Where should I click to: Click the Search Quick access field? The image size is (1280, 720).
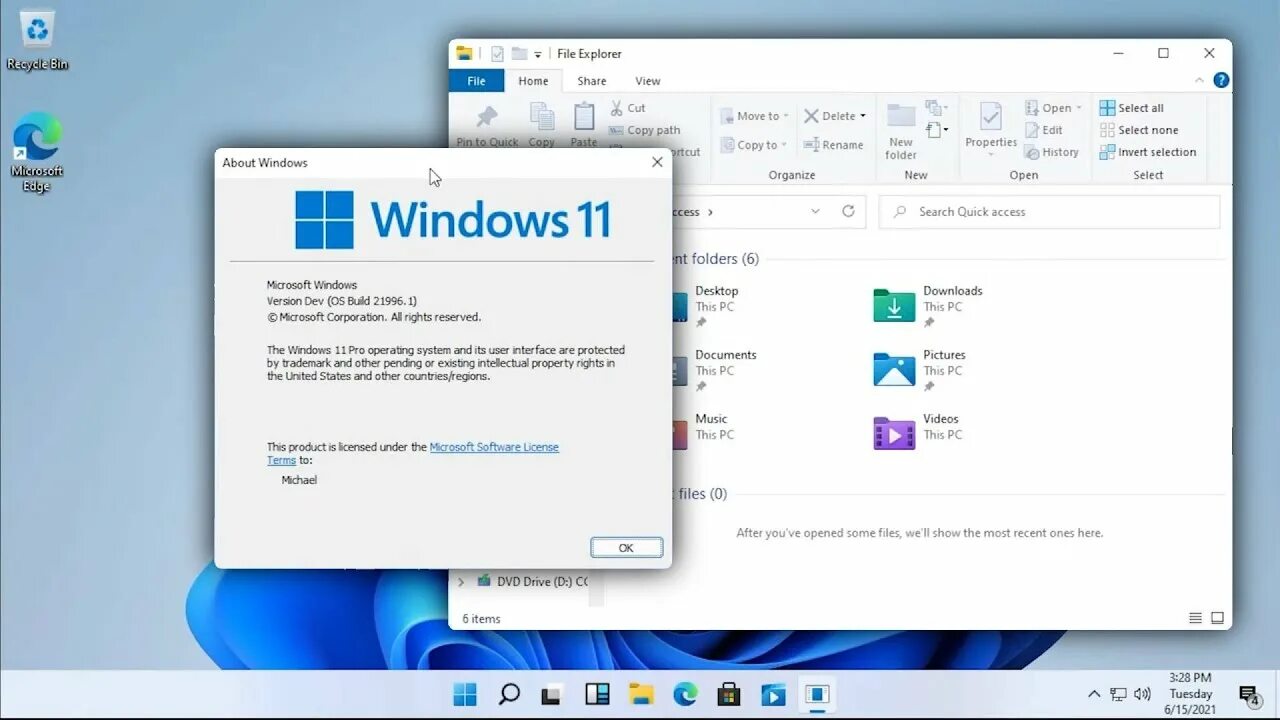coord(1049,212)
